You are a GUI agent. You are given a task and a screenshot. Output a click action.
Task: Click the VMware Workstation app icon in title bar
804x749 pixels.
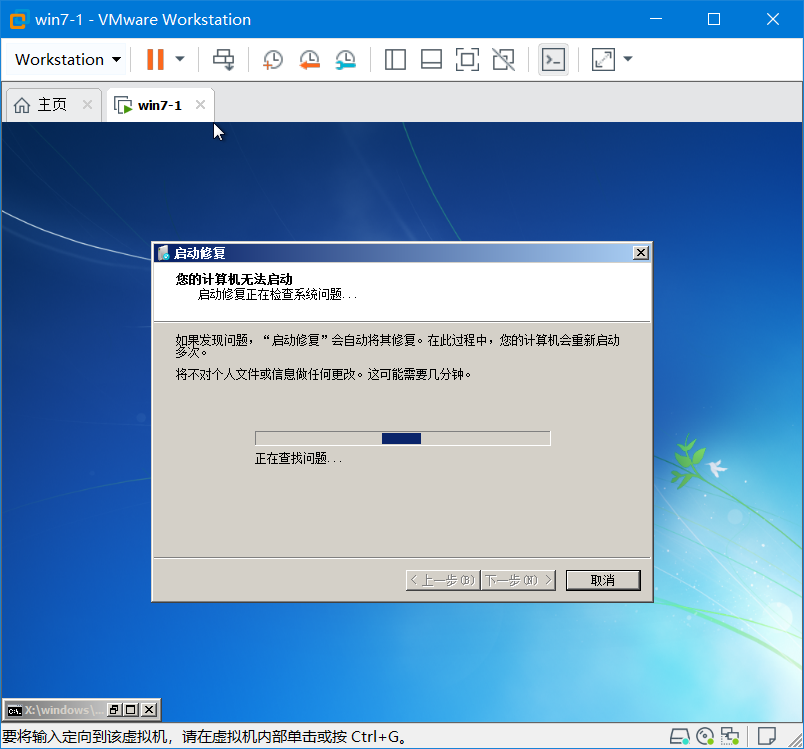18,20
